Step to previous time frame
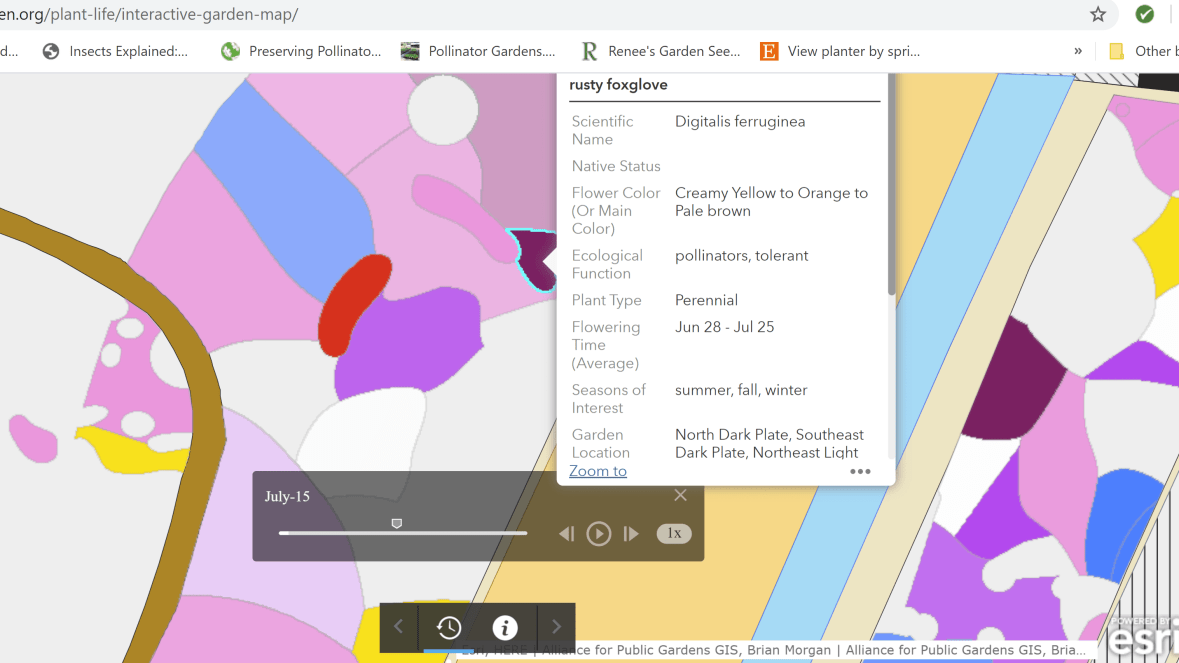The image size is (1179, 663). (x=566, y=534)
